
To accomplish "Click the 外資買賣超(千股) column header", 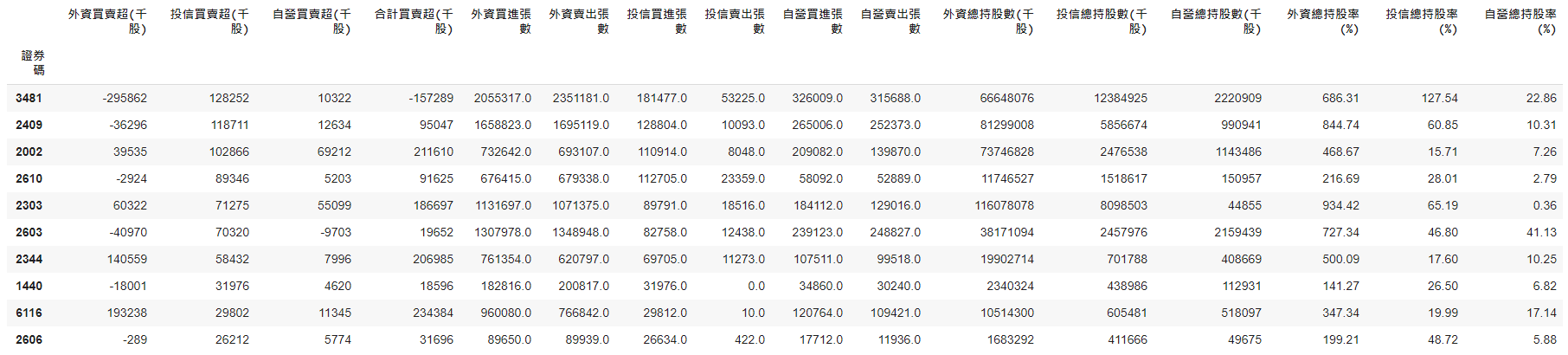I will click(107, 22).
